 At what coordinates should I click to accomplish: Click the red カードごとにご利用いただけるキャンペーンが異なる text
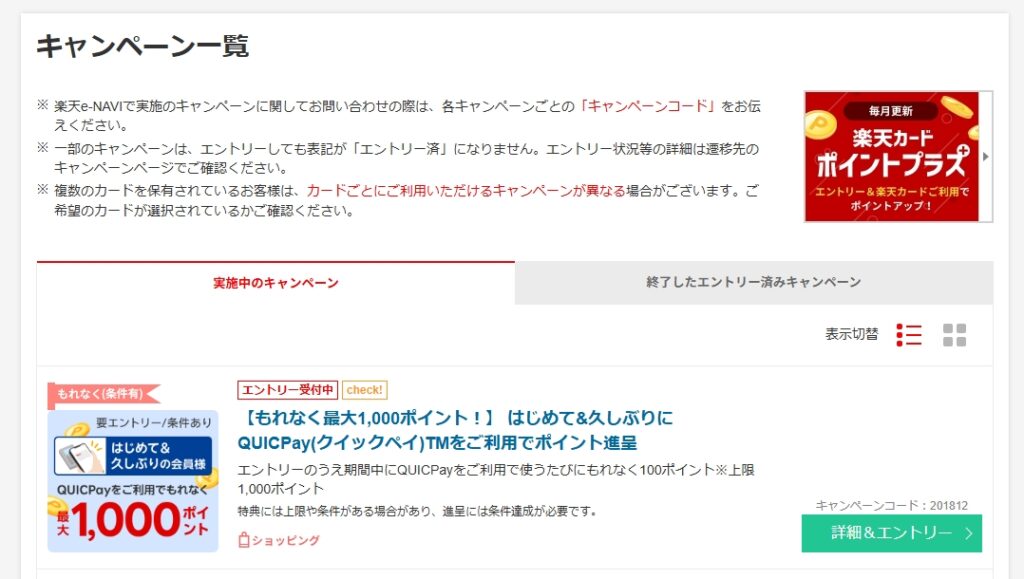click(465, 190)
